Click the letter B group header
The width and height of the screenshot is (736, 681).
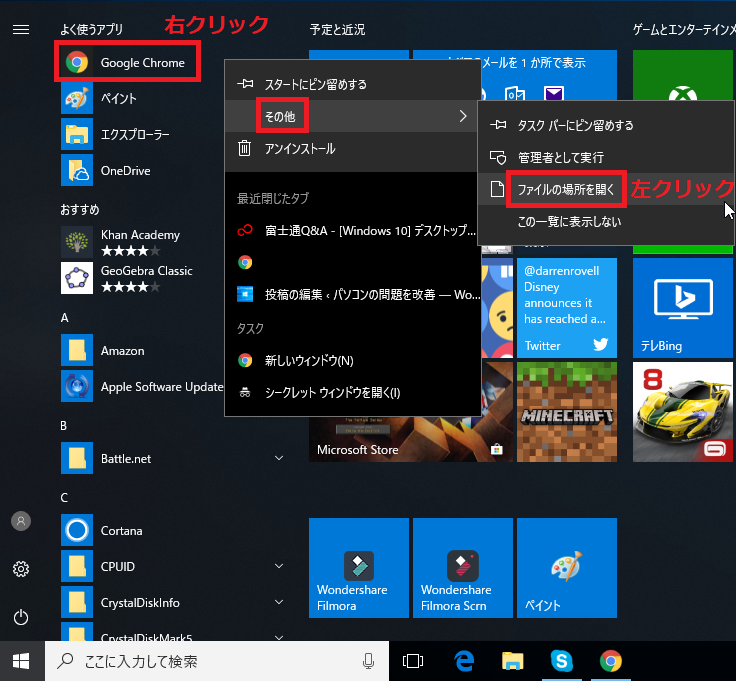[x=64, y=425]
